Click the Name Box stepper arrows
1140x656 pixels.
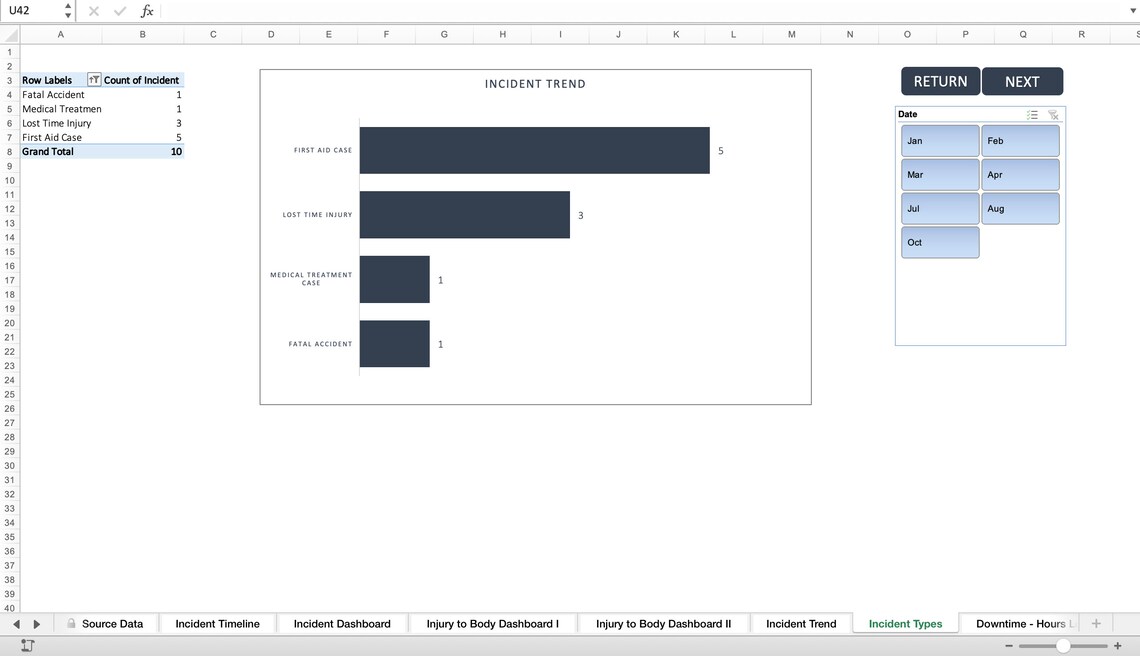pyautogui.click(x=68, y=11)
